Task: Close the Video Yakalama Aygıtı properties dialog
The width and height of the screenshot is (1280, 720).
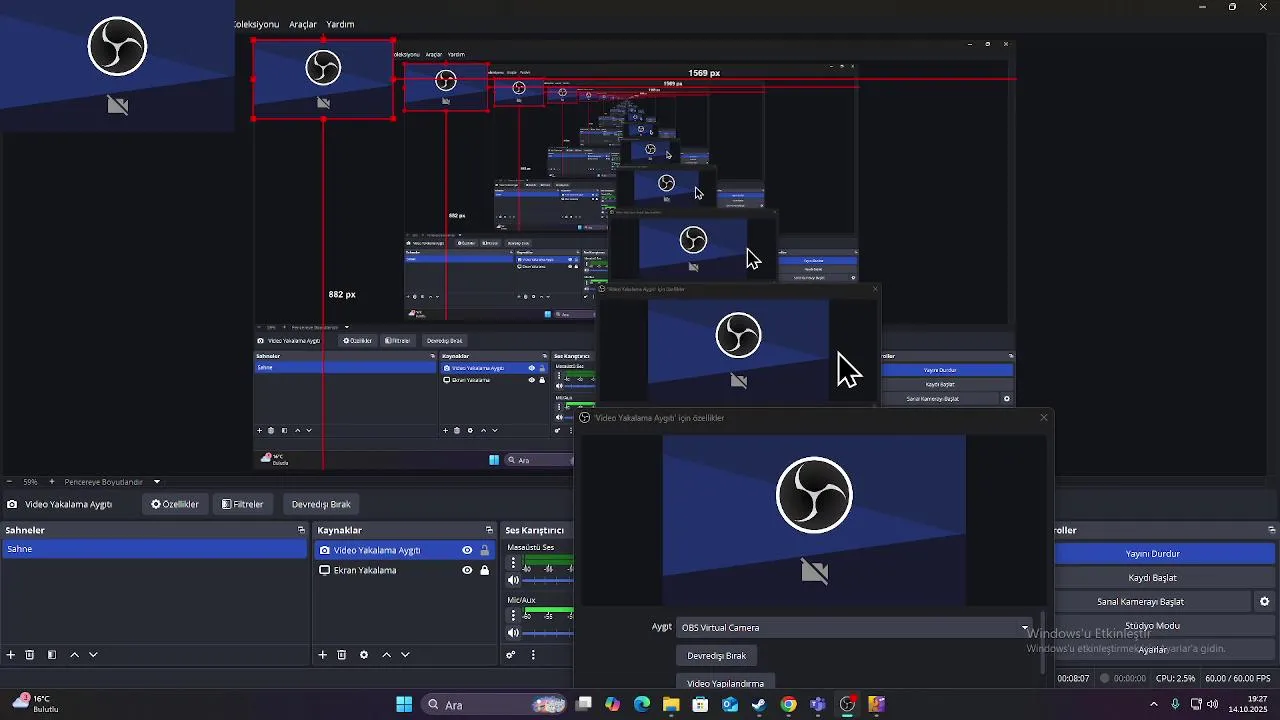Action: [1044, 418]
